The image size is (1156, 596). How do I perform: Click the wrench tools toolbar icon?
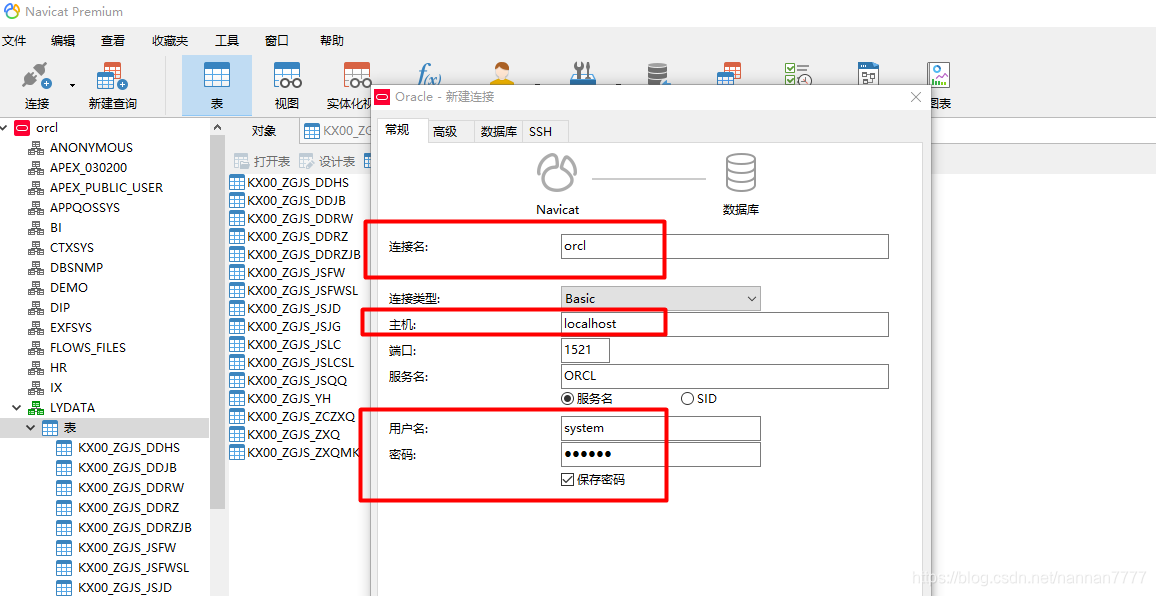(x=582, y=73)
